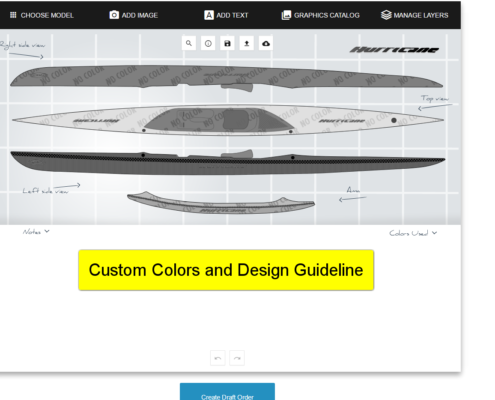Open Manage Layers panel
Image resolution: width=495 pixels, height=400 pixels.
tap(414, 15)
